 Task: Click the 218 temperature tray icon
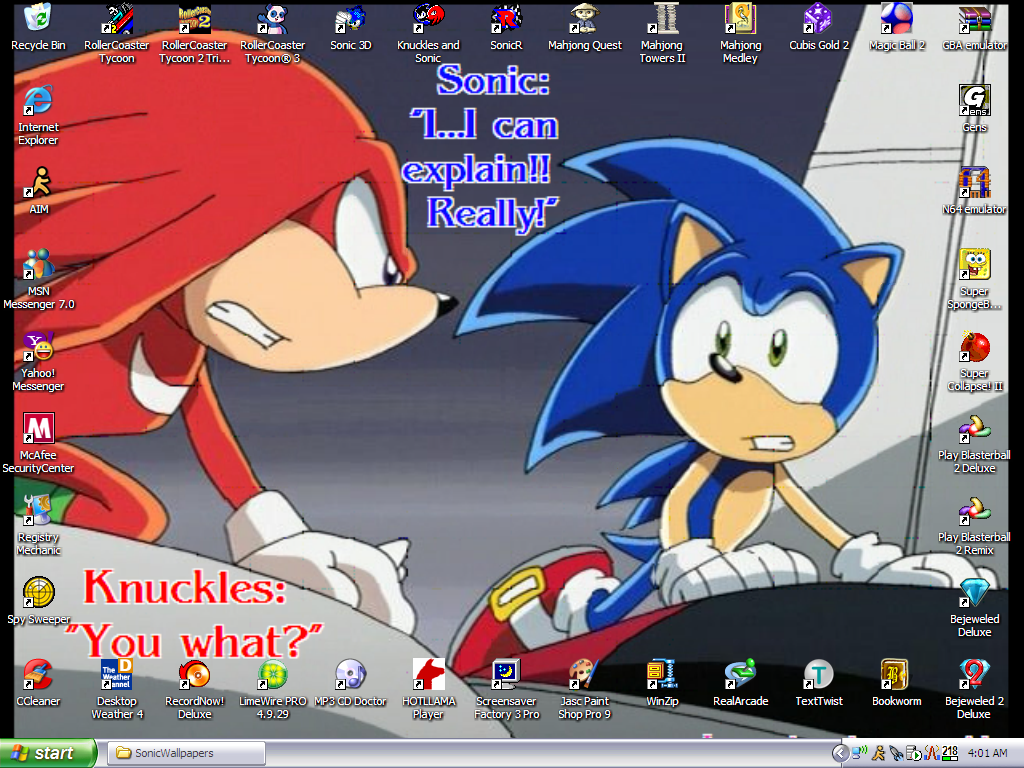(950, 752)
